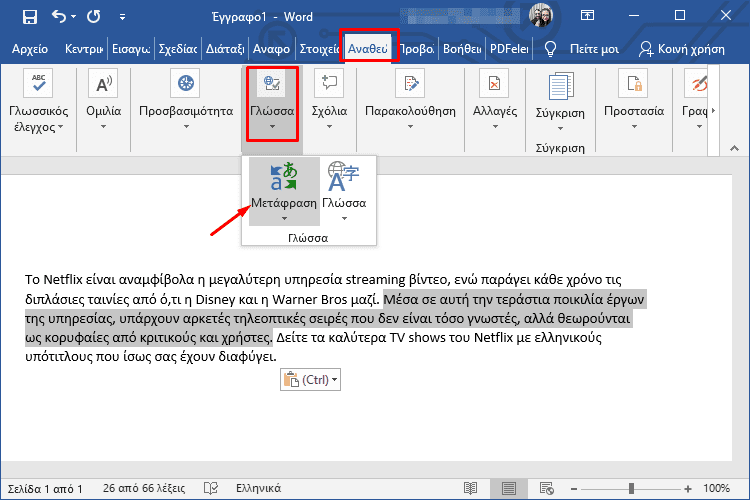Click the Μετάφραση translate icon
This screenshot has width=750, height=500.
[x=284, y=176]
